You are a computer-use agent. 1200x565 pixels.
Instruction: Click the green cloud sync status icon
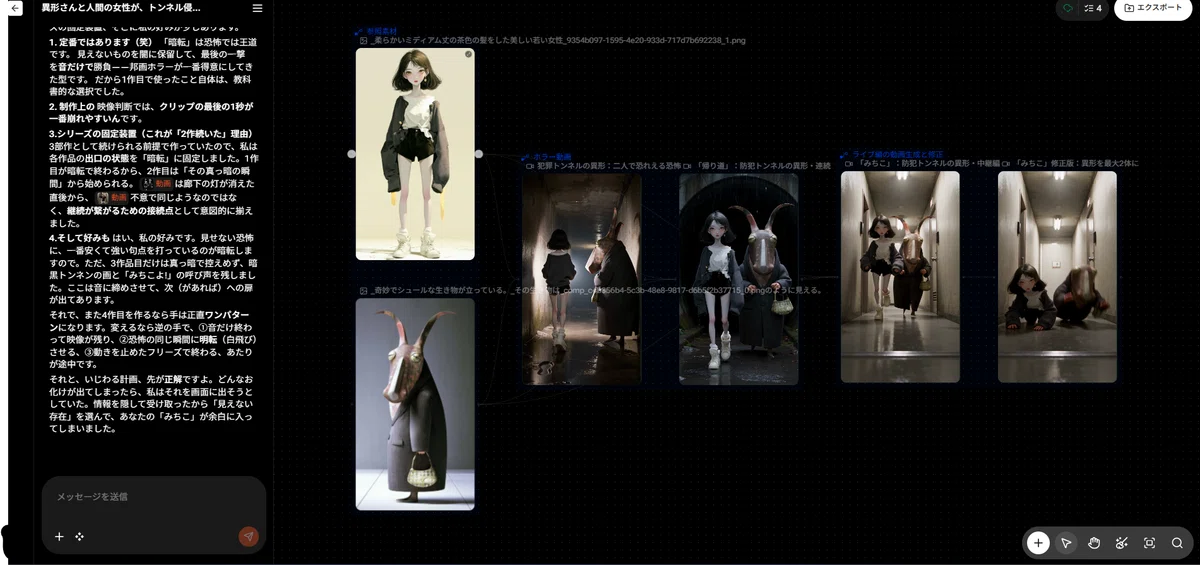1068,8
